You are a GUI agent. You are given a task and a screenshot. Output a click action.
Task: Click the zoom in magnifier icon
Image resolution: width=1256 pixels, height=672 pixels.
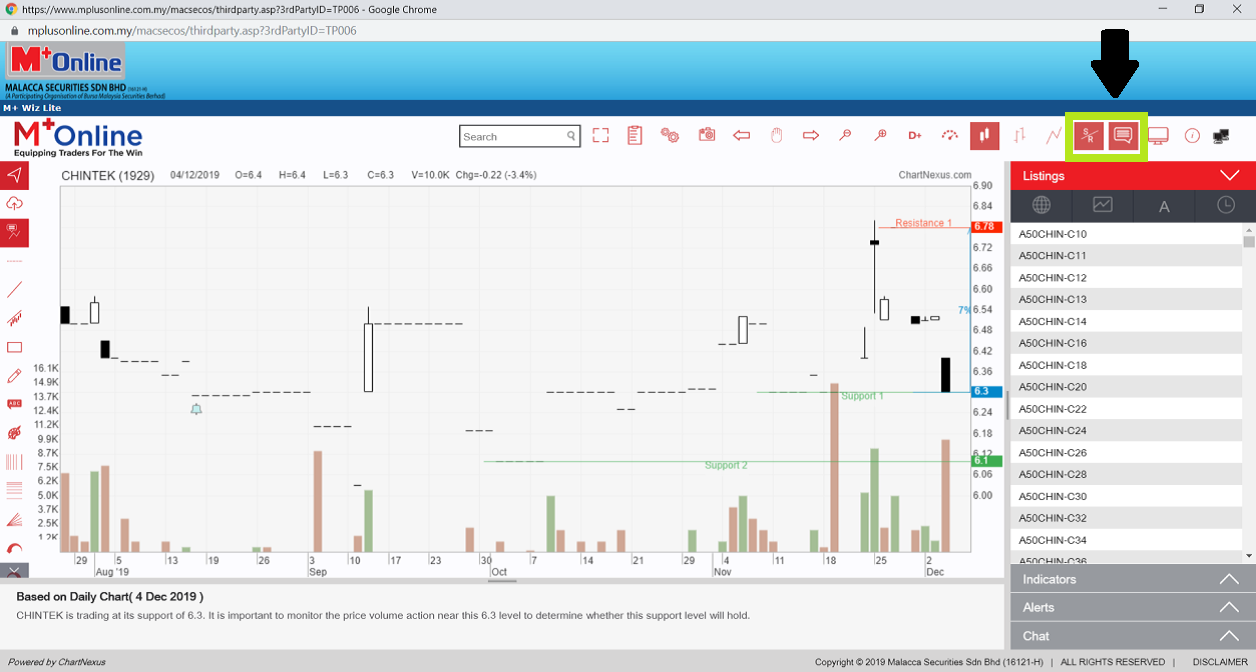pos(880,136)
